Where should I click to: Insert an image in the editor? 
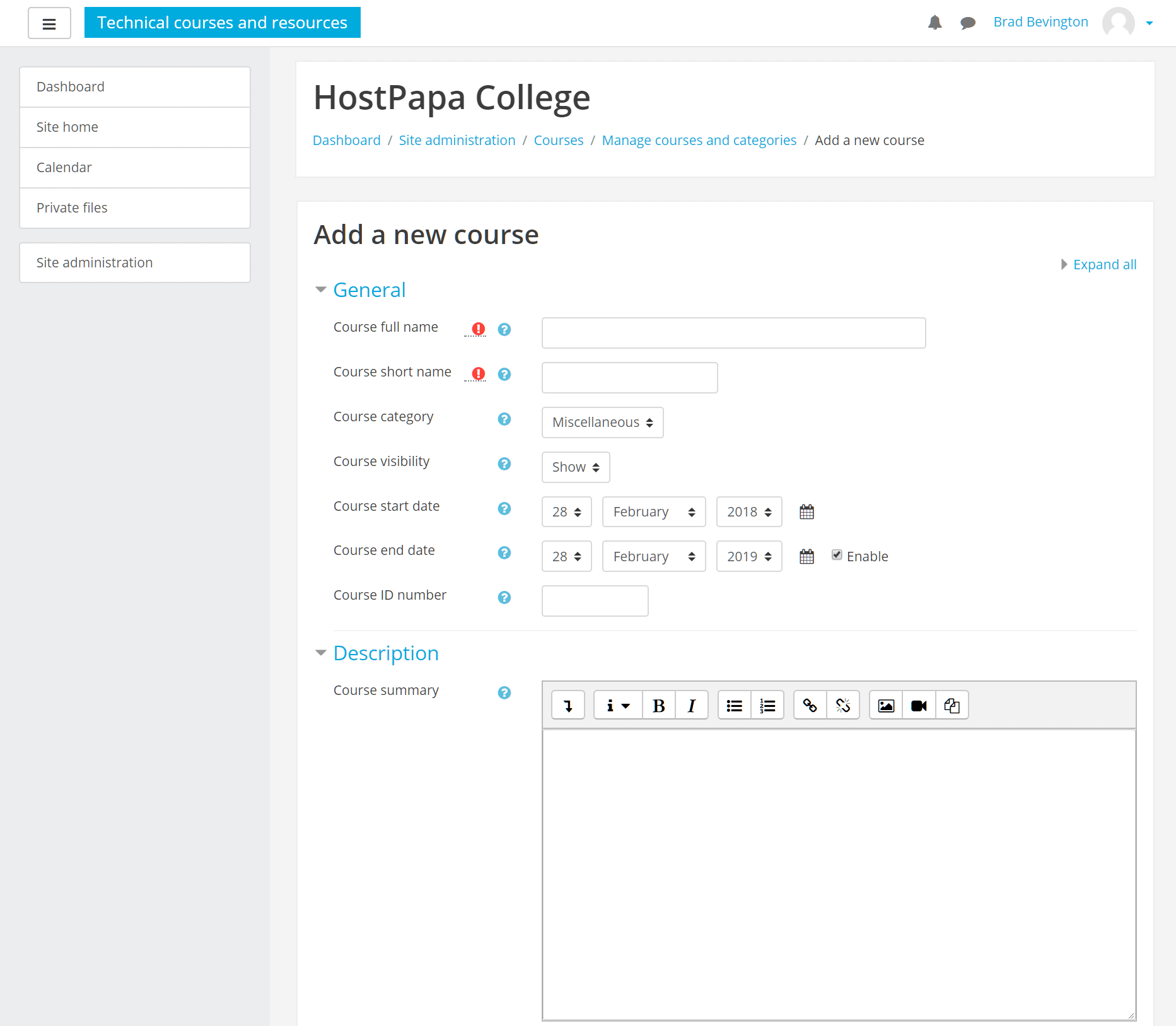click(x=886, y=705)
